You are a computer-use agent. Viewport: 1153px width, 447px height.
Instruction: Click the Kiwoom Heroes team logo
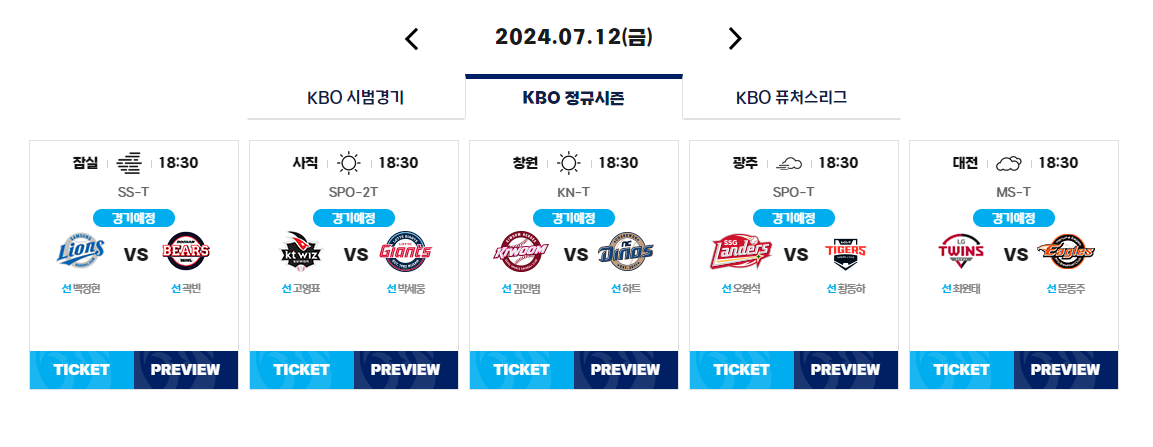point(521,252)
